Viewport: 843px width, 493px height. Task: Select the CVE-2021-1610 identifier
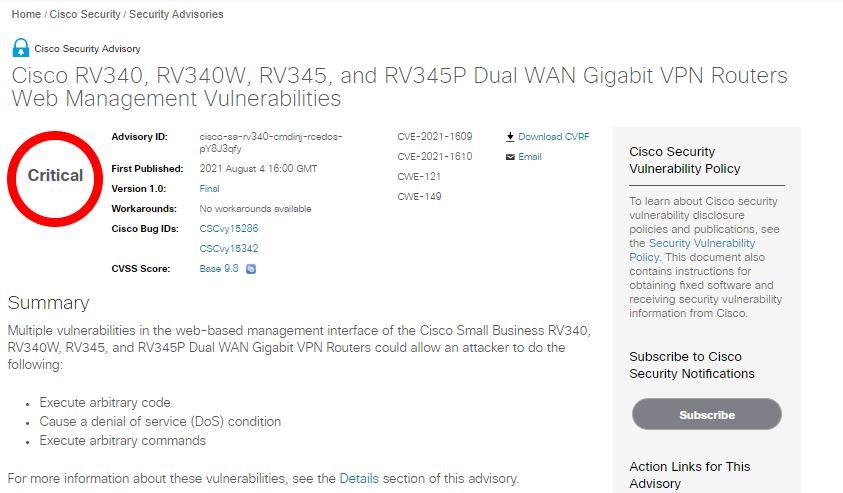tap(434, 156)
